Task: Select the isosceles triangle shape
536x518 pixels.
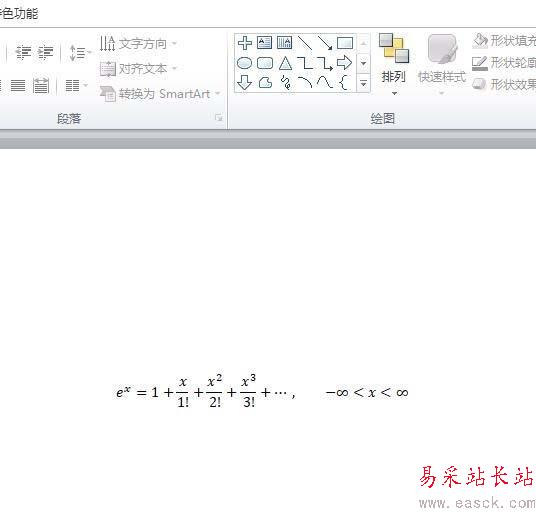Action: coord(285,63)
